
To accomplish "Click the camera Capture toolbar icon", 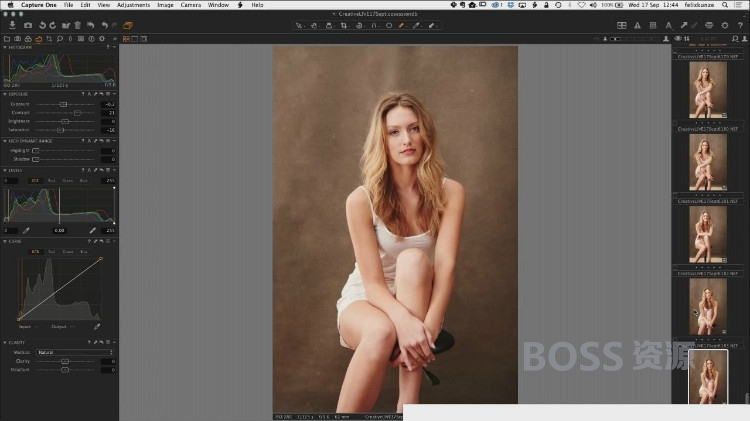I will point(28,25).
